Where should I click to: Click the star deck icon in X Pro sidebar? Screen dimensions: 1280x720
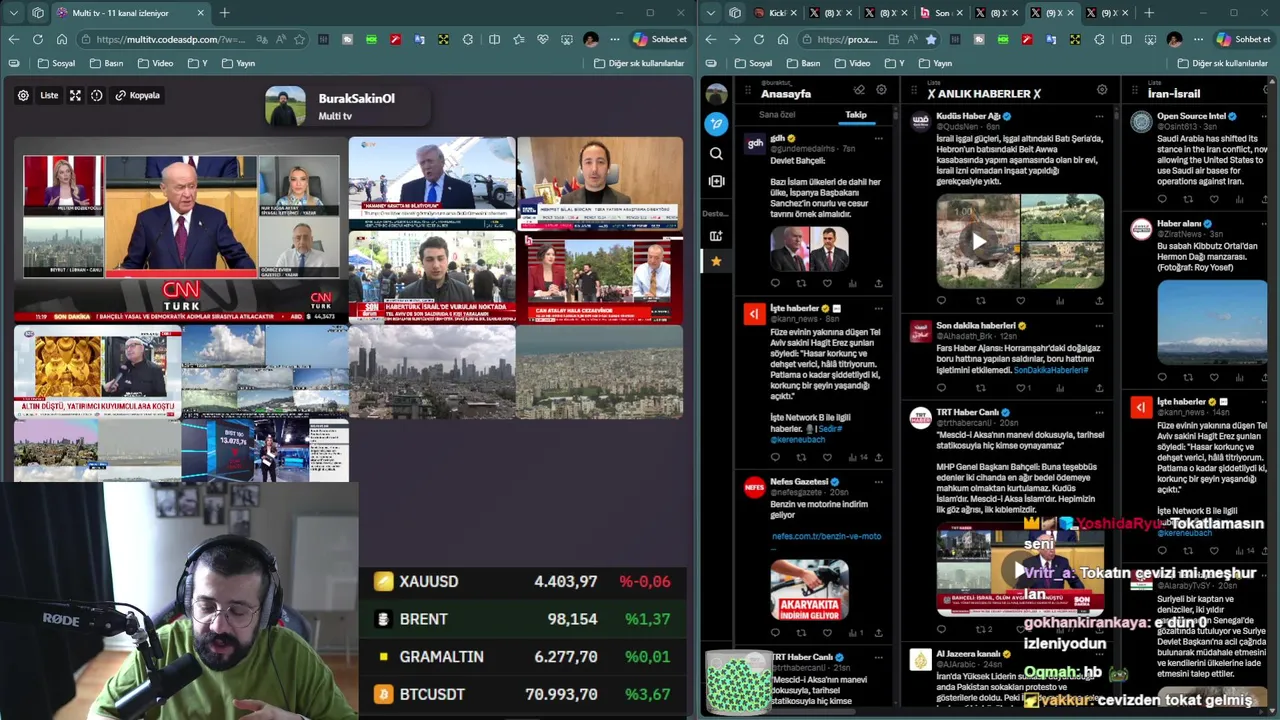point(716,261)
